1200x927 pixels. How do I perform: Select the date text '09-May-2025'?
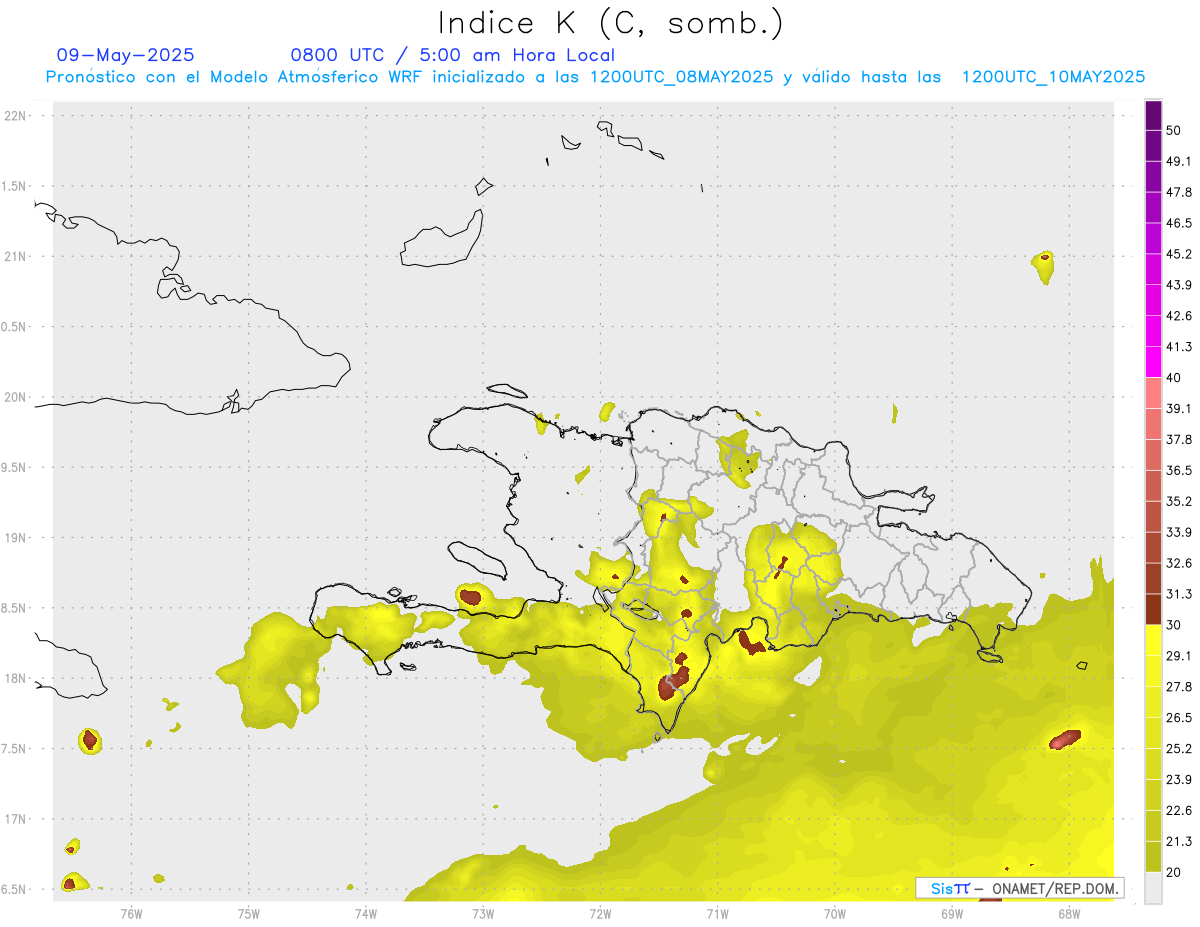(x=125, y=55)
